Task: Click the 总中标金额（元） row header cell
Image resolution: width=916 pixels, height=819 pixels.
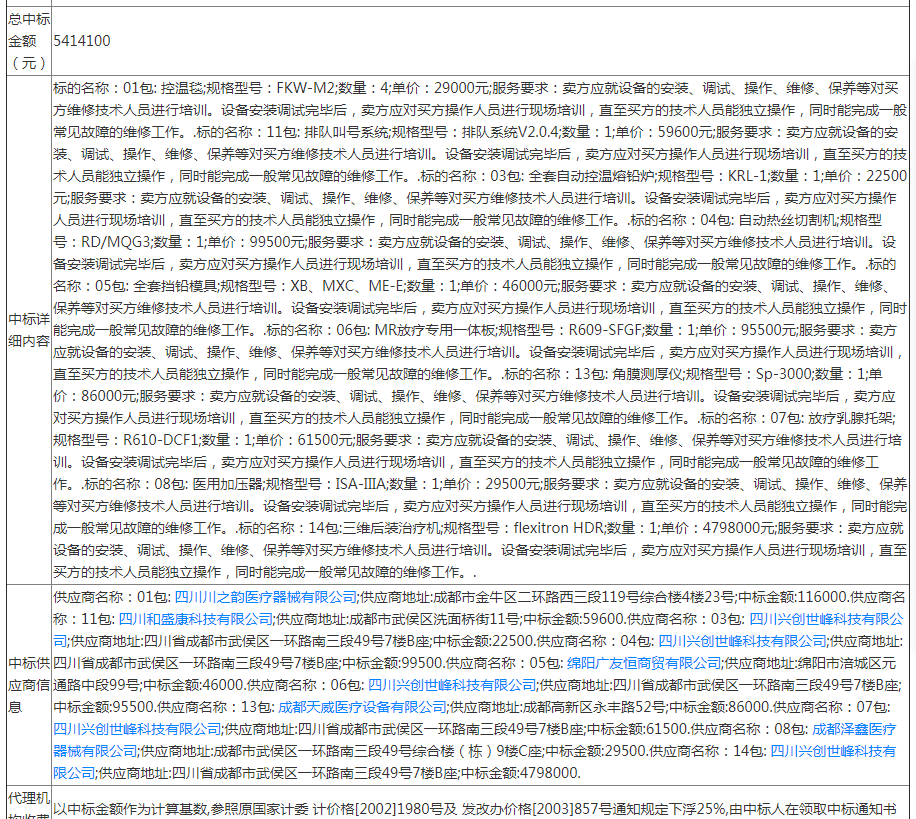Action: point(27,41)
